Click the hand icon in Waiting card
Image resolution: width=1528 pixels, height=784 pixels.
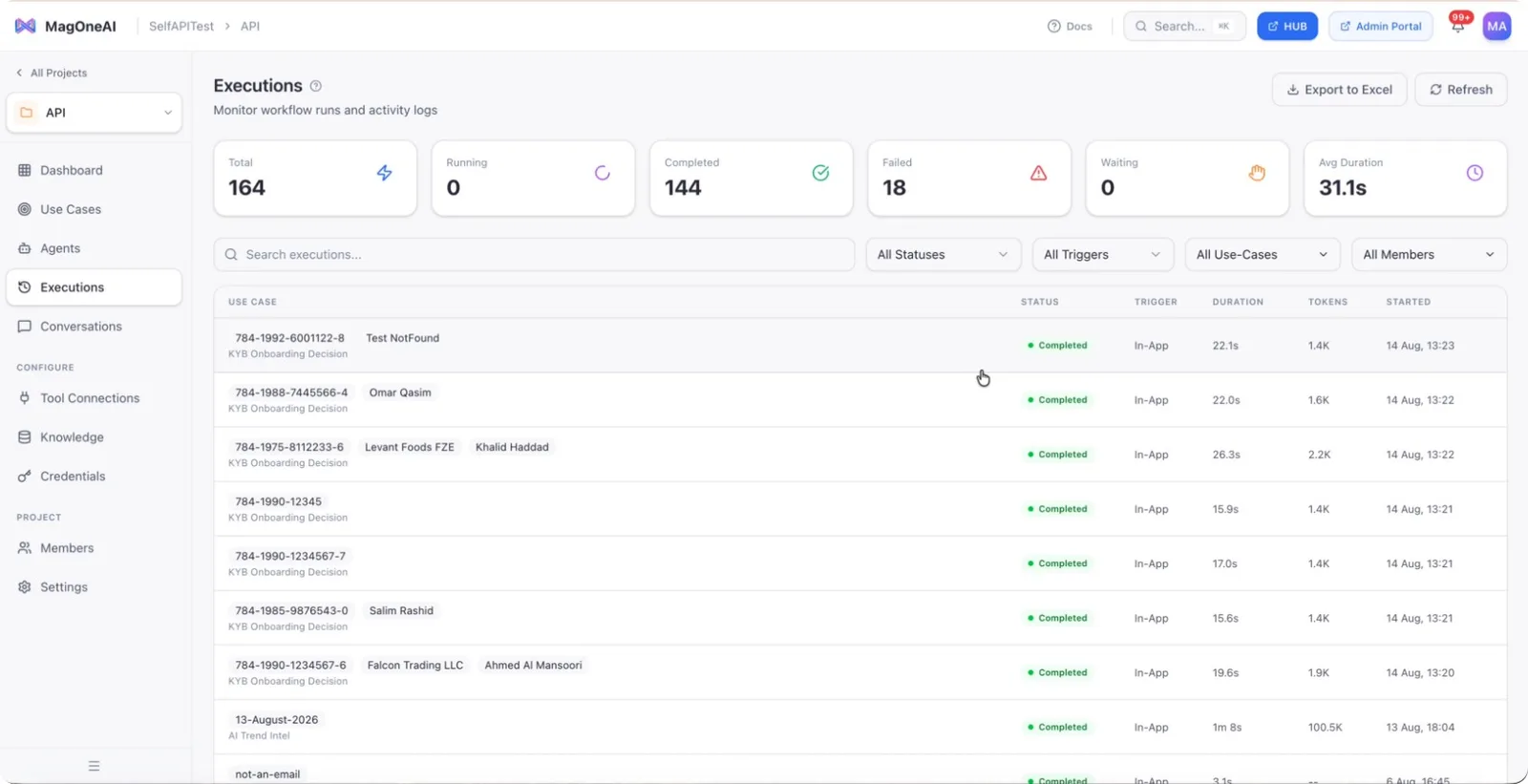tap(1257, 173)
